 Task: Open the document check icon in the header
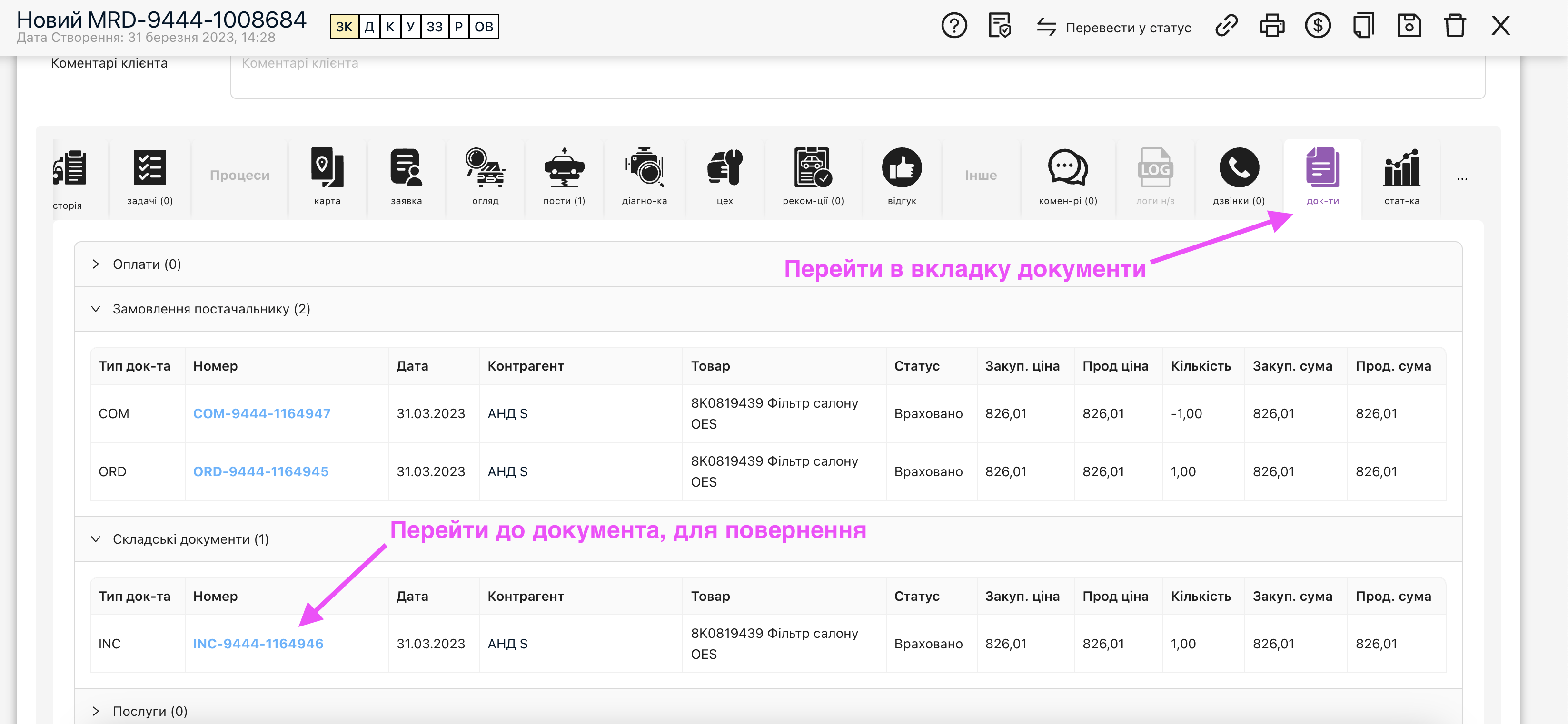click(x=1000, y=26)
